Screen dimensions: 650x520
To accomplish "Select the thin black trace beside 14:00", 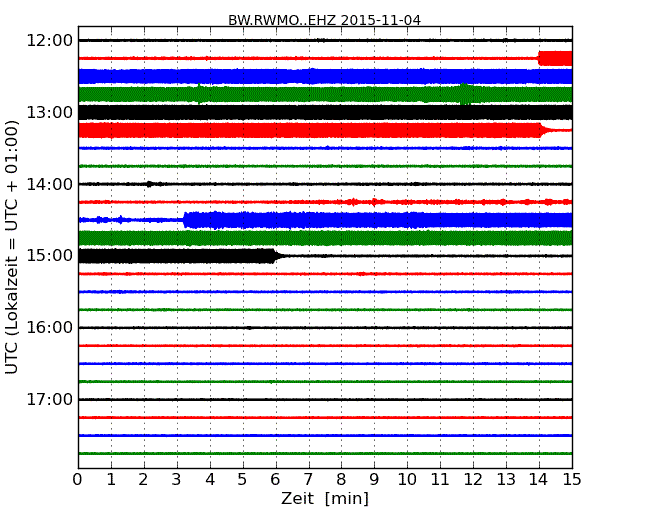I will (x=325, y=184).
